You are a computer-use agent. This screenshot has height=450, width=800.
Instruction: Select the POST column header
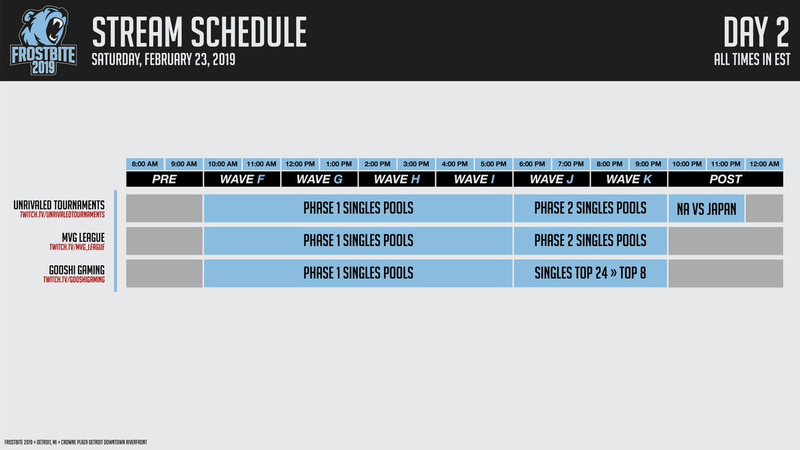click(726, 179)
